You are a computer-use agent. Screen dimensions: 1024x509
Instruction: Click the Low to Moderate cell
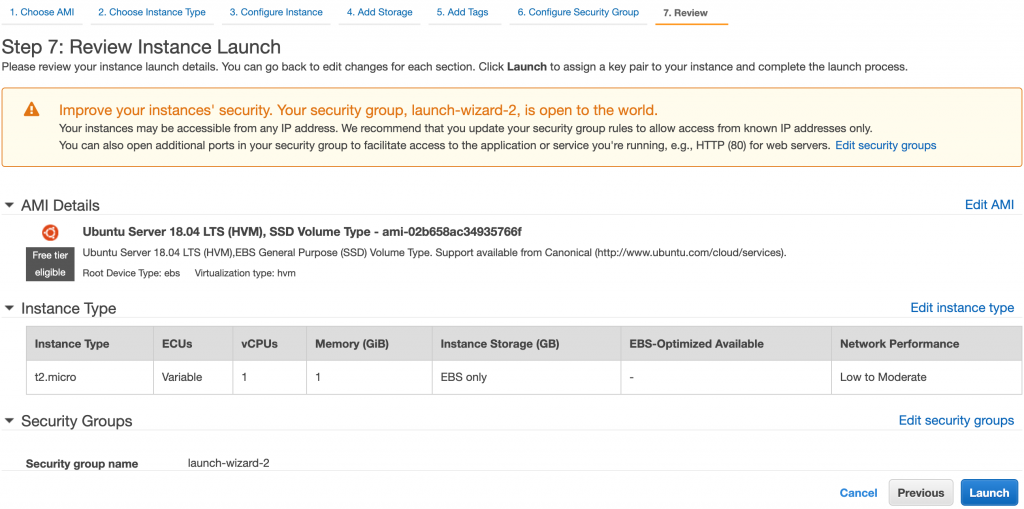click(x=927, y=377)
